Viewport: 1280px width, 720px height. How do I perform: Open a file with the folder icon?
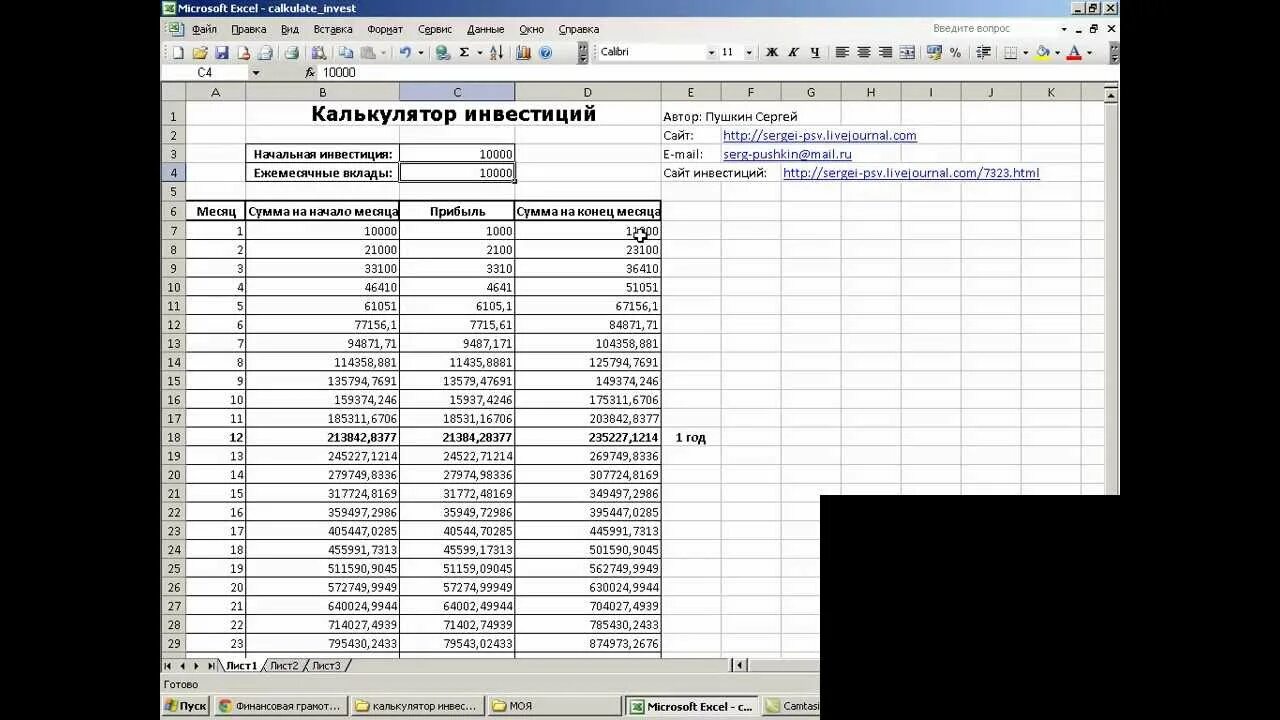pos(200,52)
